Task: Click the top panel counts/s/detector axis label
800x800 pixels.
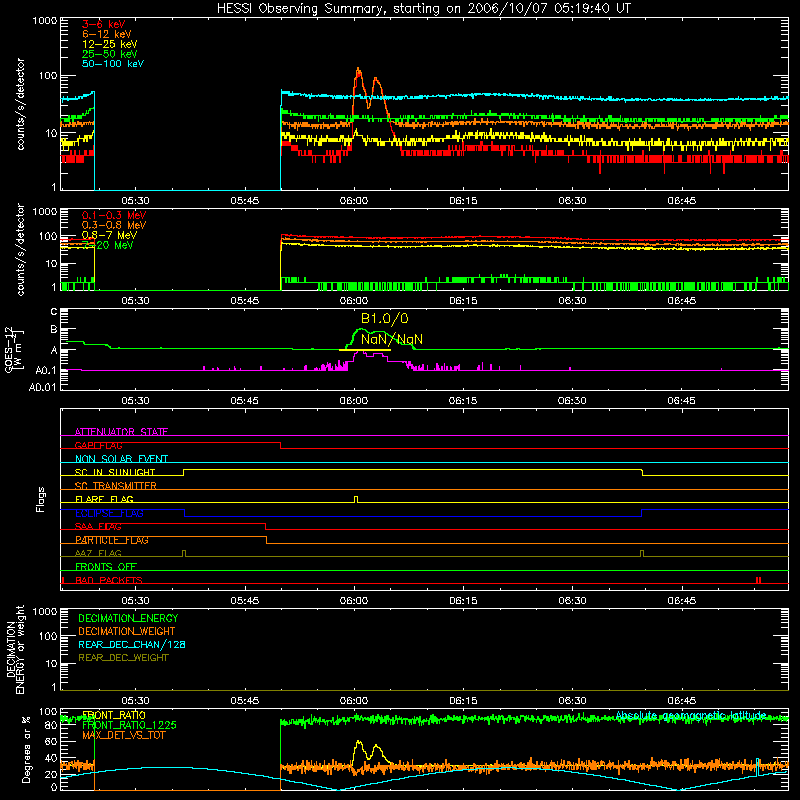Action: pyautogui.click(x=20, y=104)
